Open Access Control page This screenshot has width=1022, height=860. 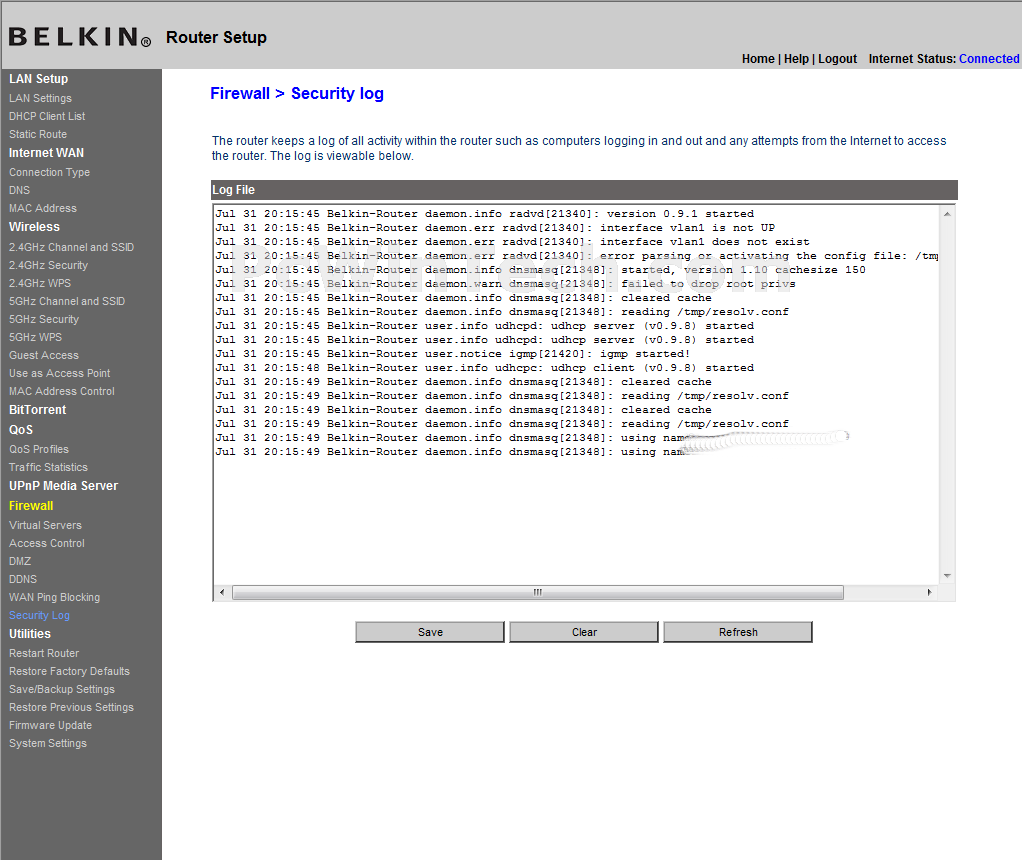point(47,543)
